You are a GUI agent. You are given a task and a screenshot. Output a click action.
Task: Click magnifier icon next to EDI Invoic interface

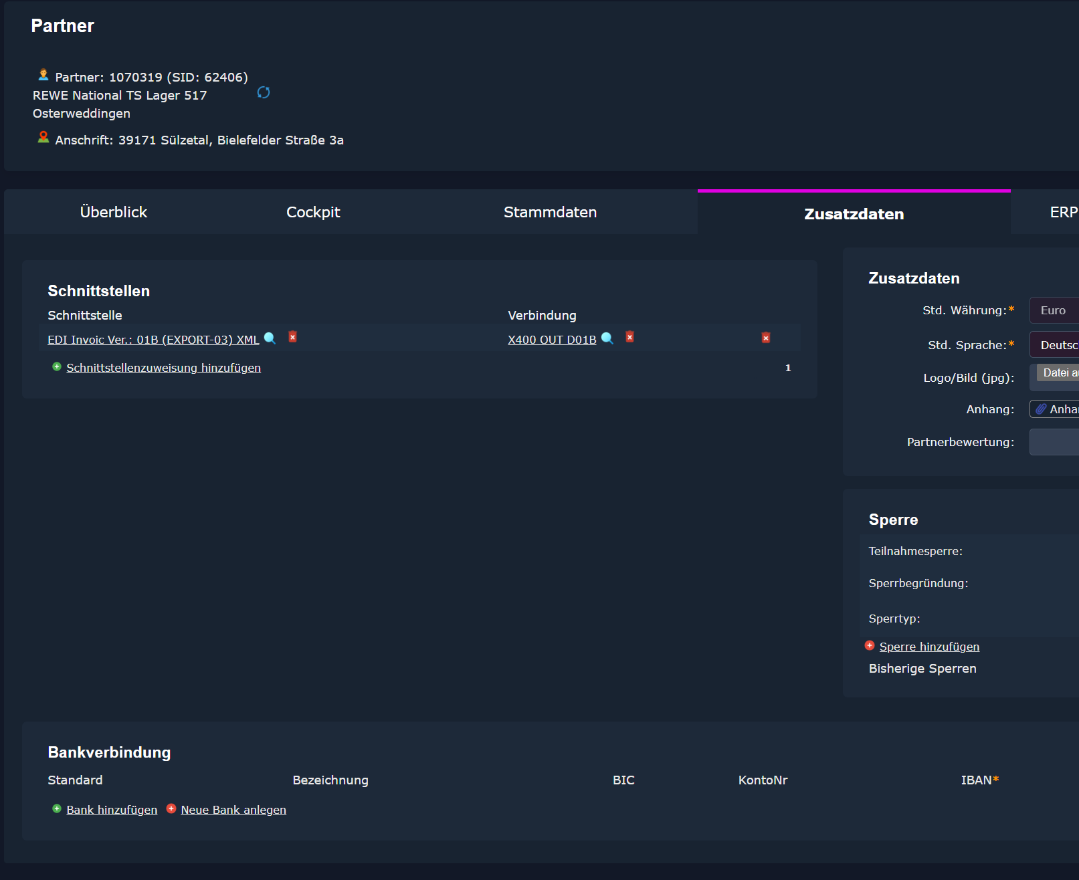tap(270, 339)
